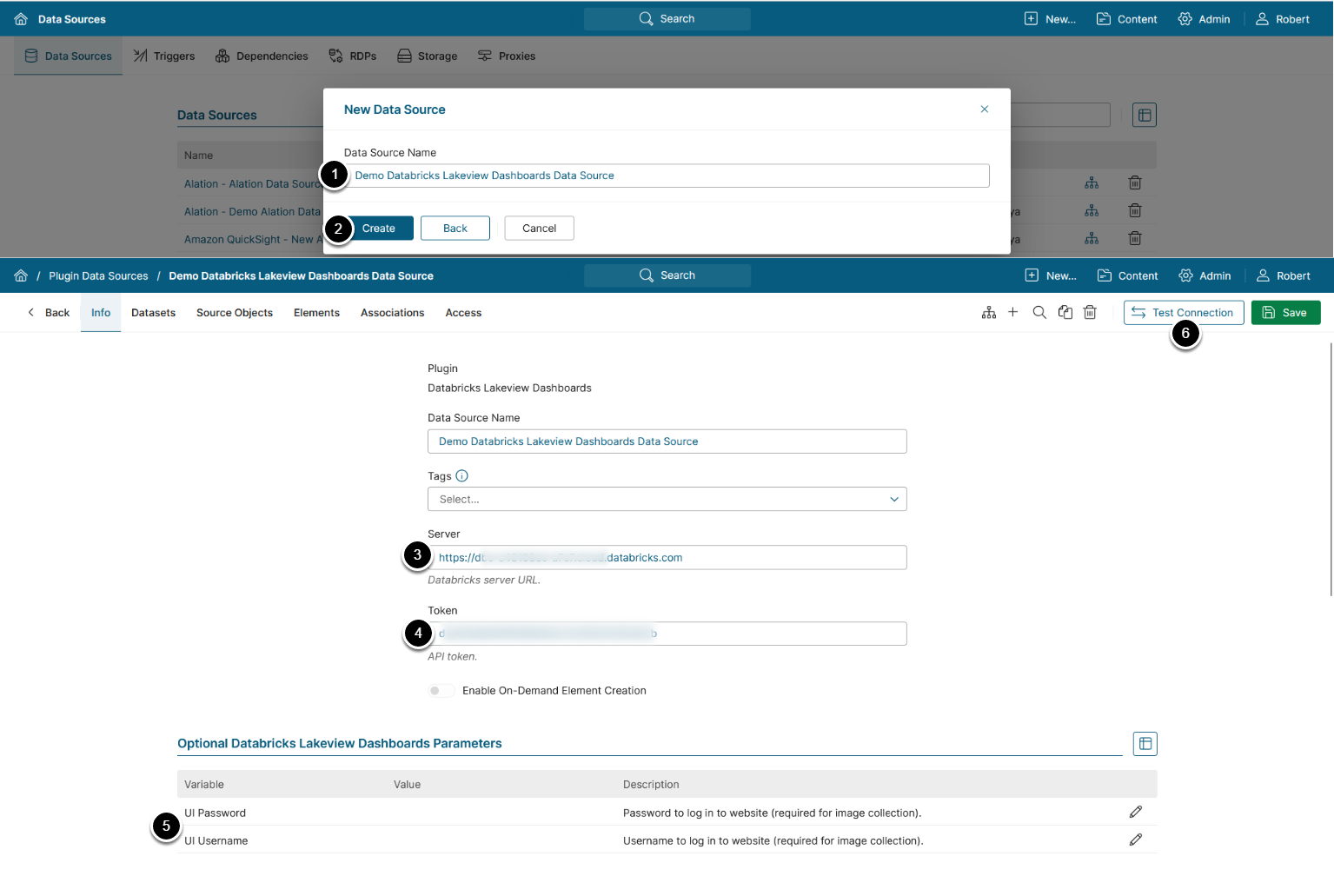The height and width of the screenshot is (896, 1334).
Task: Click the edit pencil for UI Password
Action: 1135,812
